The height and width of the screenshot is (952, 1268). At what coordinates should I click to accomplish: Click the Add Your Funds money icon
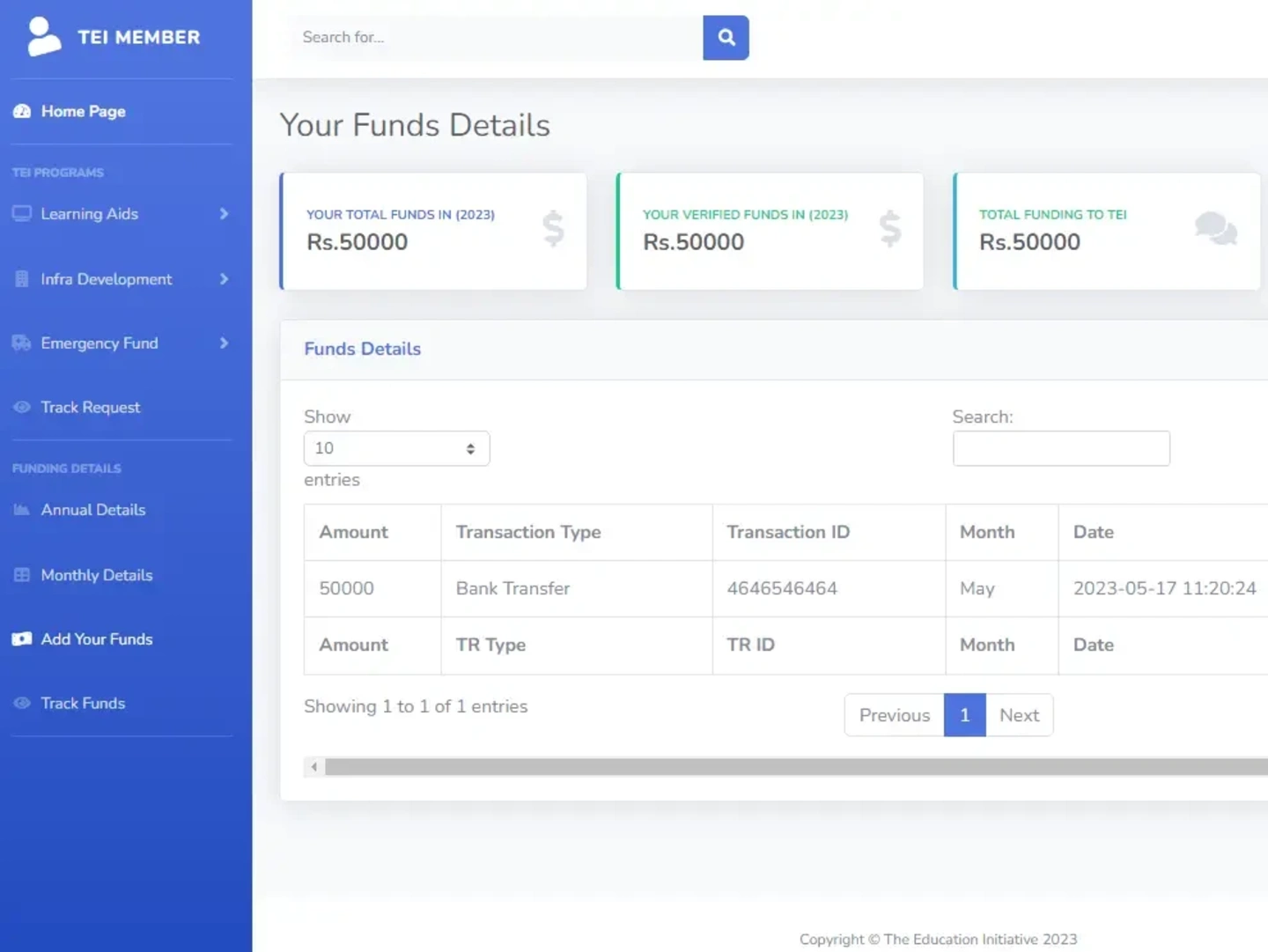click(x=22, y=639)
